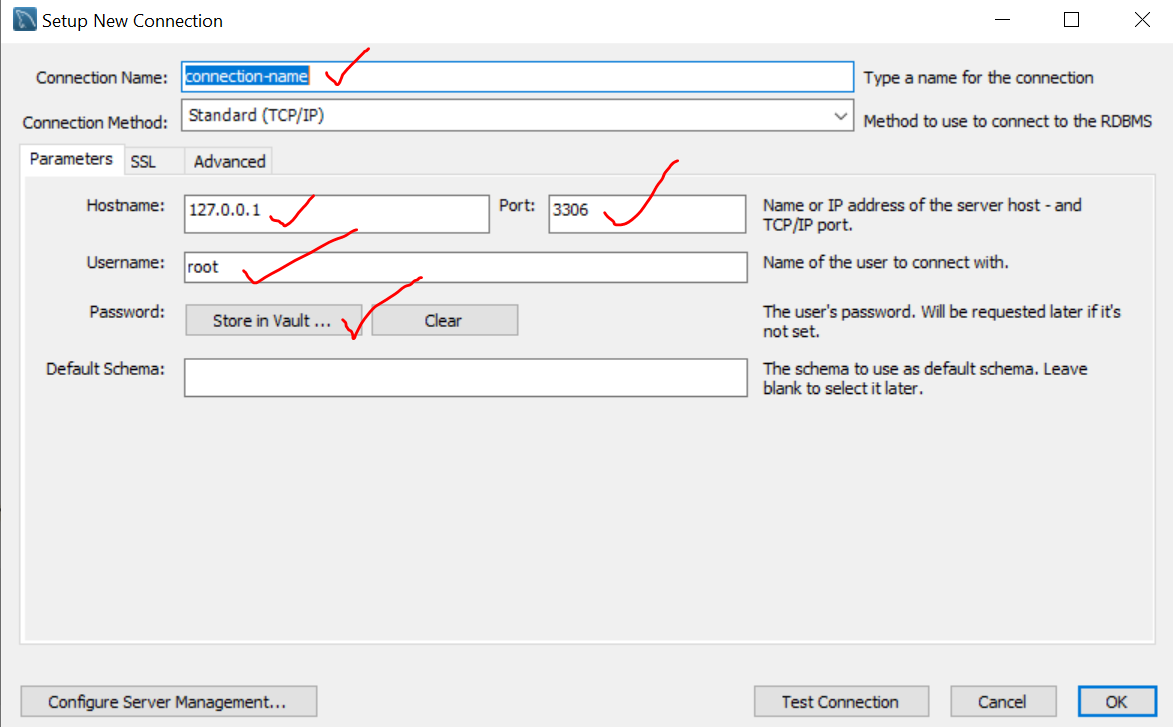The width and height of the screenshot is (1173, 727).
Task: Open Configure Server Management
Action: click(168, 702)
